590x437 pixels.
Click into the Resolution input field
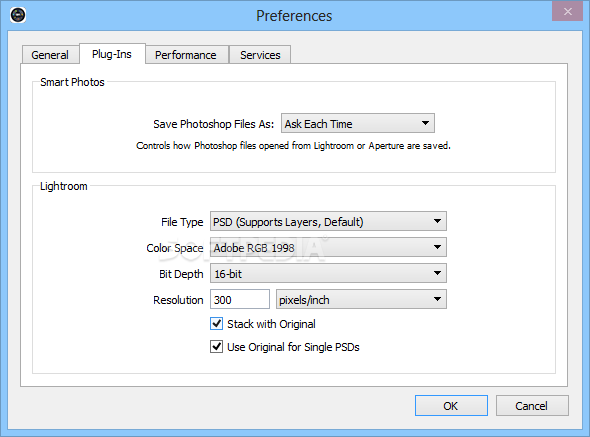tap(240, 299)
